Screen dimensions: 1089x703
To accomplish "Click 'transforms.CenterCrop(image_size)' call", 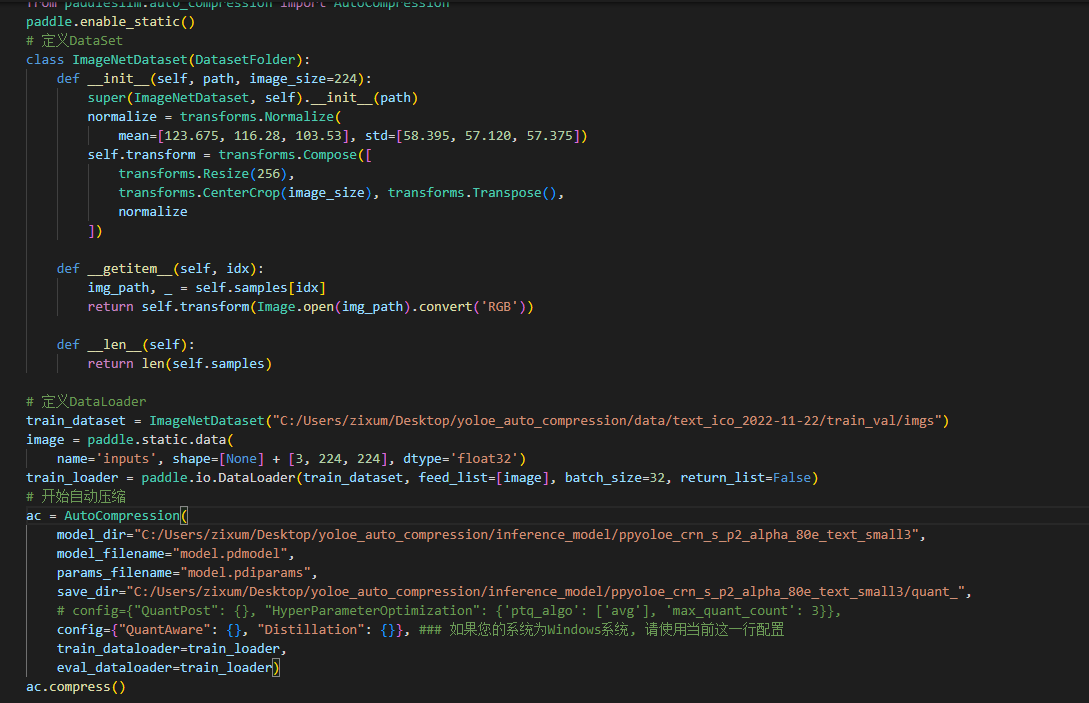I will (x=244, y=192).
